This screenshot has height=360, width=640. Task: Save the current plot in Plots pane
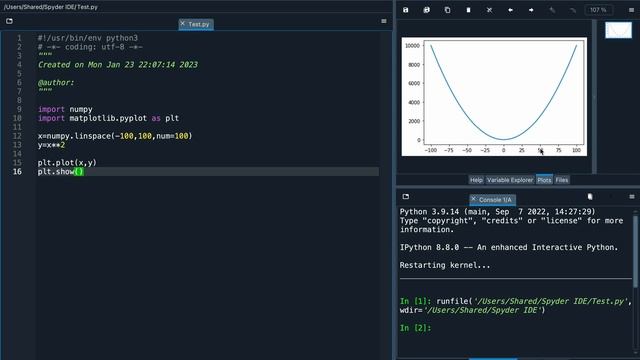pyautogui.click(x=405, y=10)
